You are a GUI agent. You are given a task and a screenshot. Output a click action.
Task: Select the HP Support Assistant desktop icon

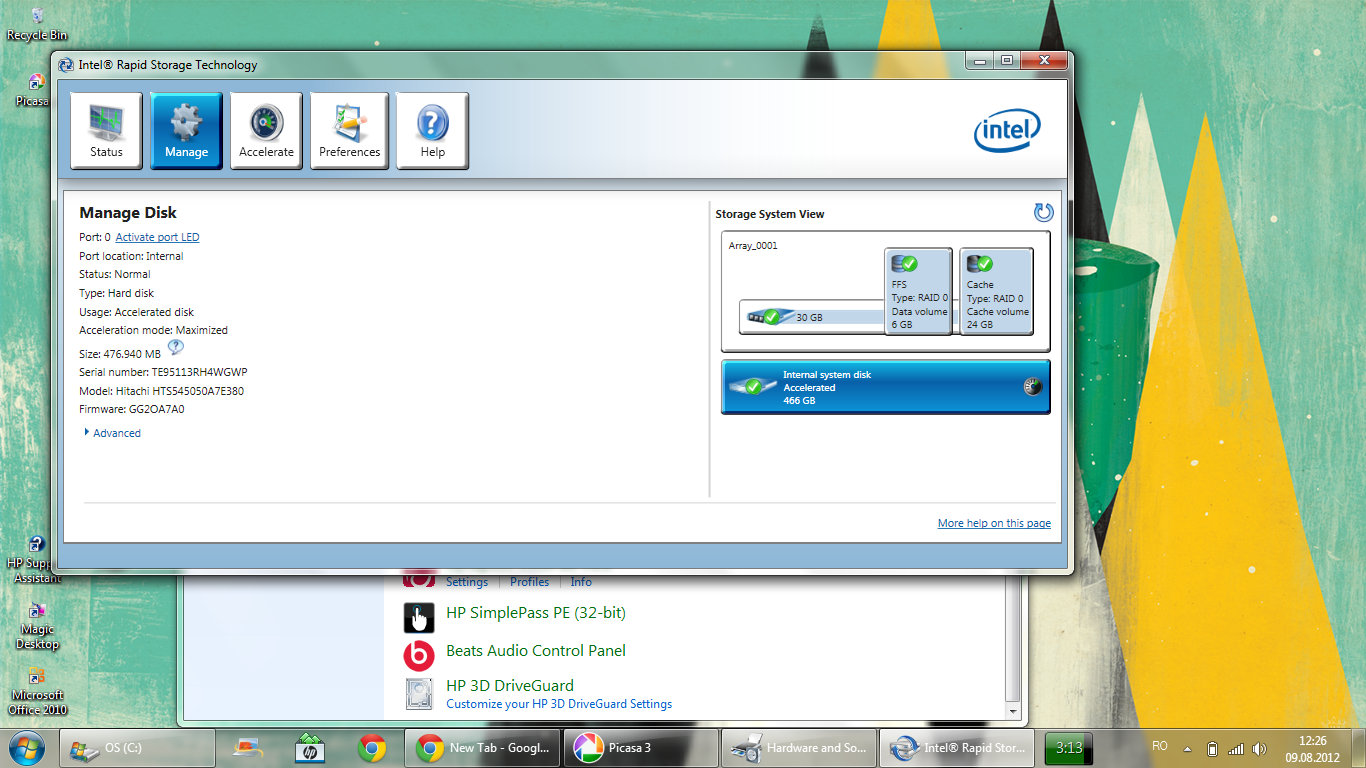36,560
